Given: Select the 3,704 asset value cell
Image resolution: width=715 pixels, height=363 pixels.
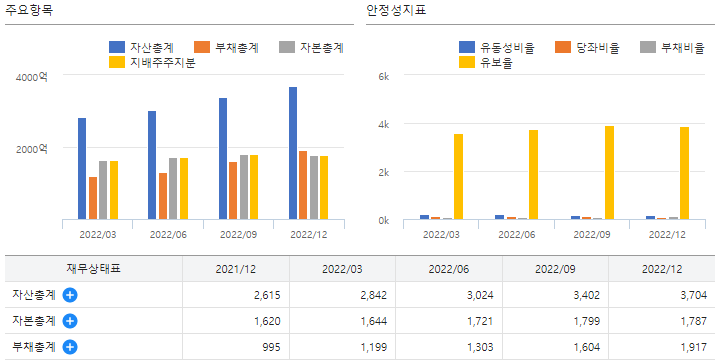Looking at the screenshot, I should click(x=662, y=295).
